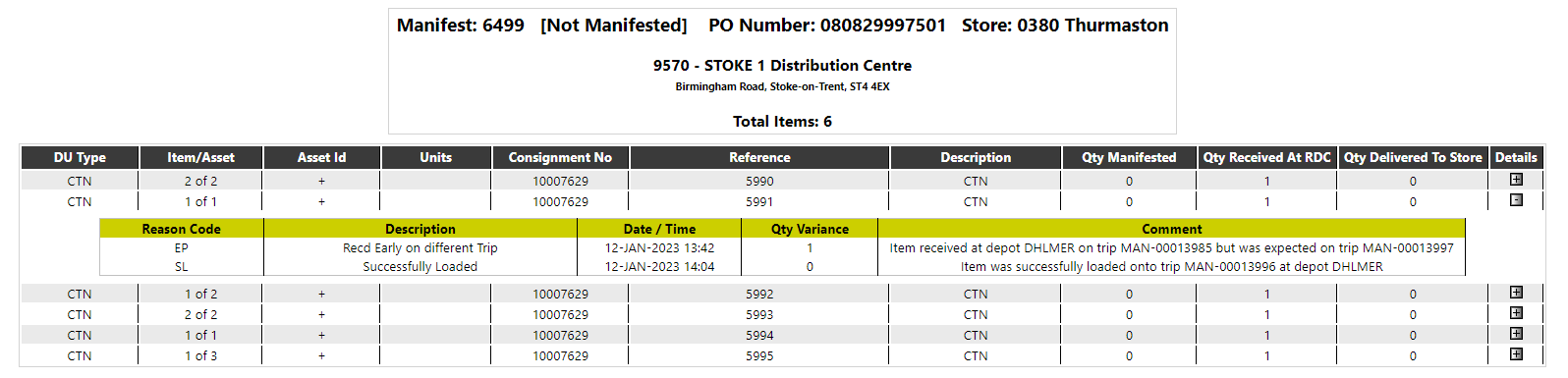The image size is (1568, 378).
Task: Click Asset Id plus sign for reference 5995
Action: (321, 356)
